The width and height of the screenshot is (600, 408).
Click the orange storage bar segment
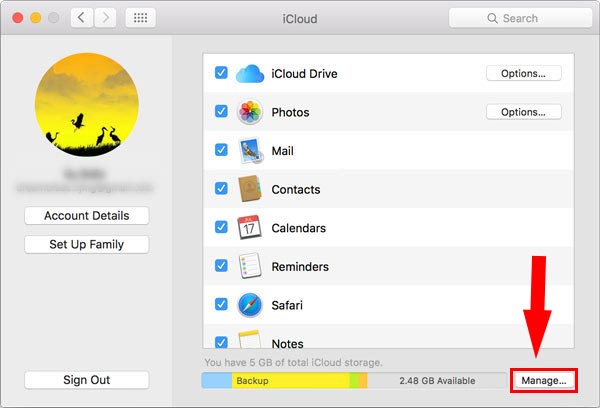pyautogui.click(x=363, y=380)
